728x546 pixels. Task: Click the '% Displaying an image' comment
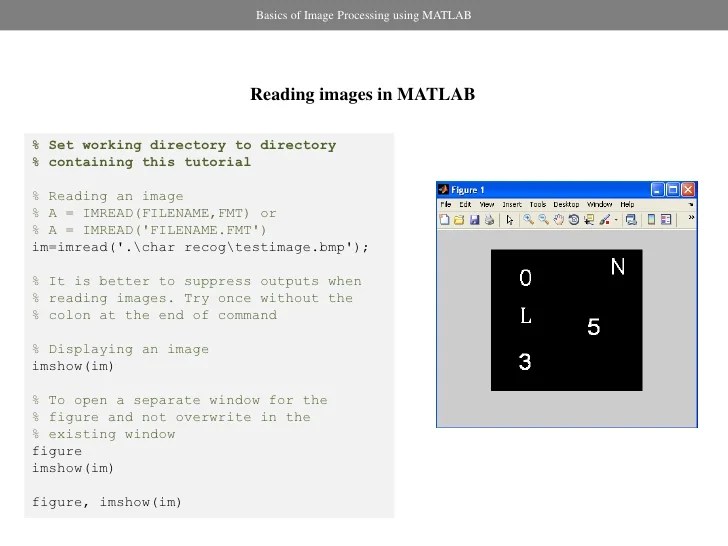click(120, 349)
